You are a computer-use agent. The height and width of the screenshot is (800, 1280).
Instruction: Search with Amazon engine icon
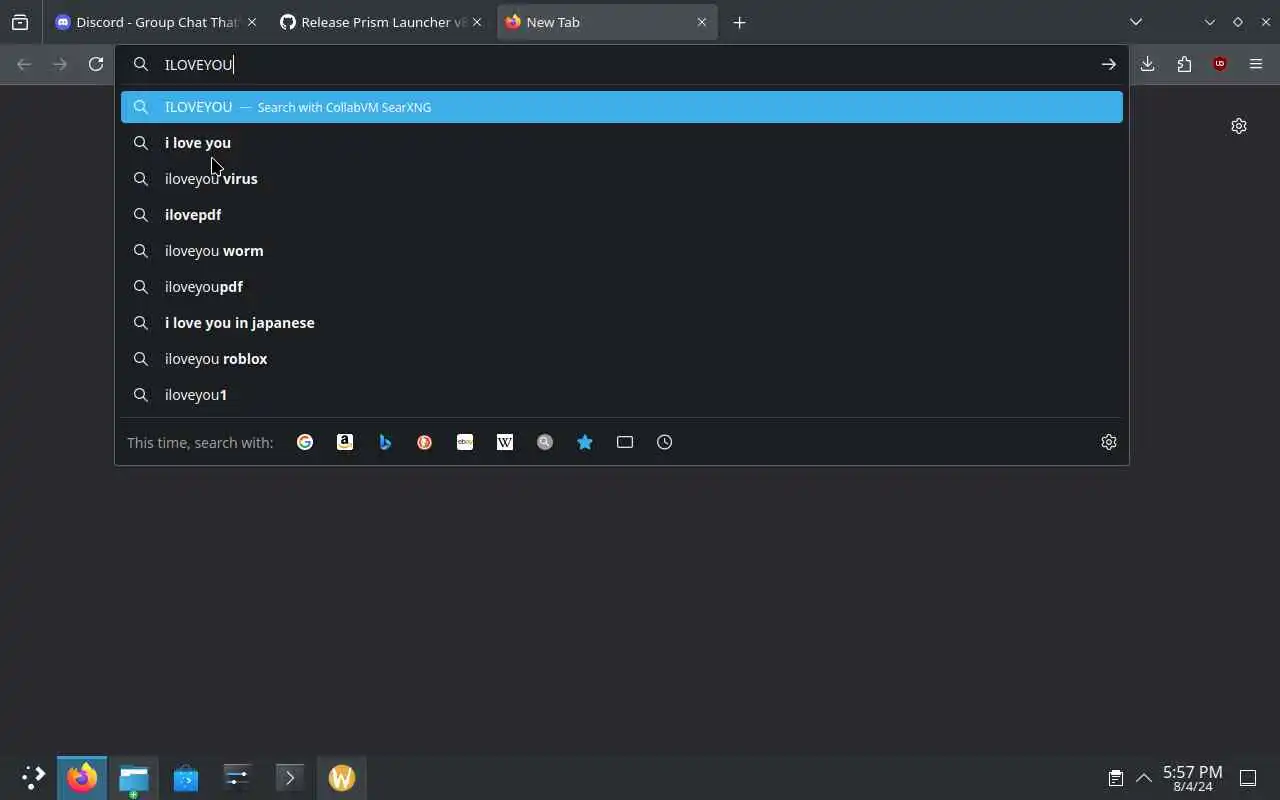click(345, 442)
